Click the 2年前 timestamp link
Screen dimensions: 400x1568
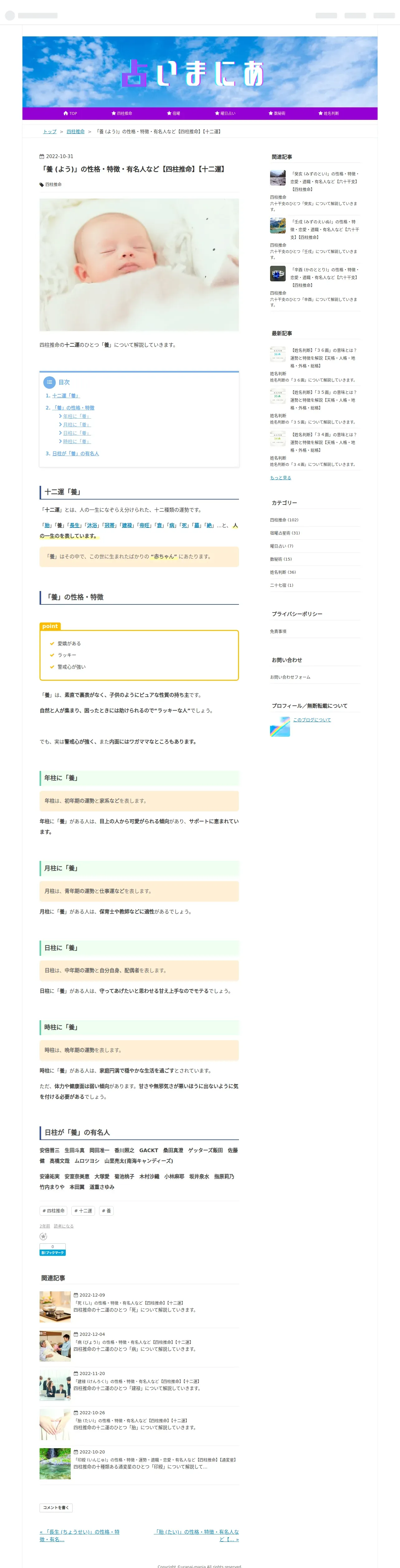(x=45, y=1226)
